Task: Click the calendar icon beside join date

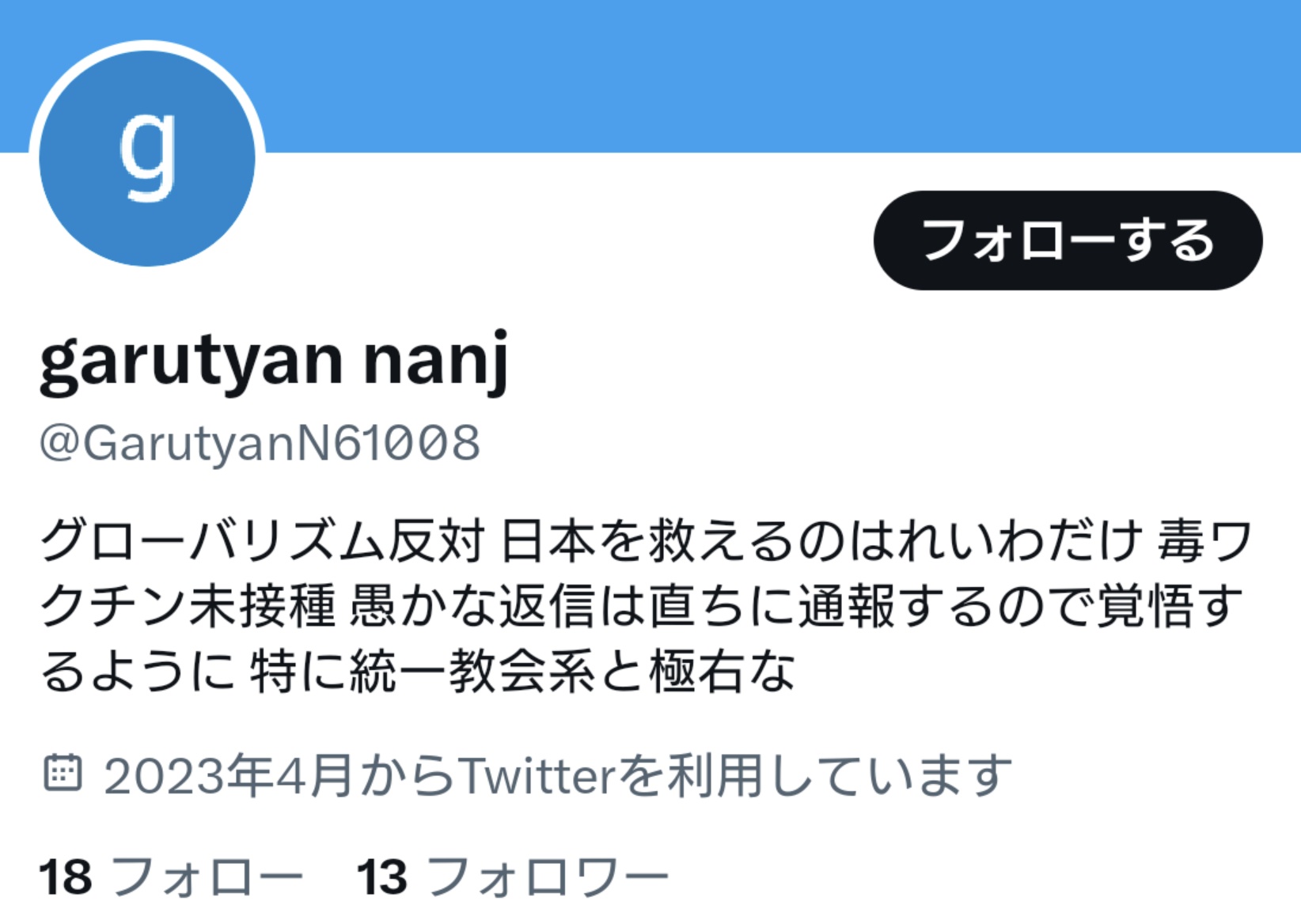Action: point(63,774)
